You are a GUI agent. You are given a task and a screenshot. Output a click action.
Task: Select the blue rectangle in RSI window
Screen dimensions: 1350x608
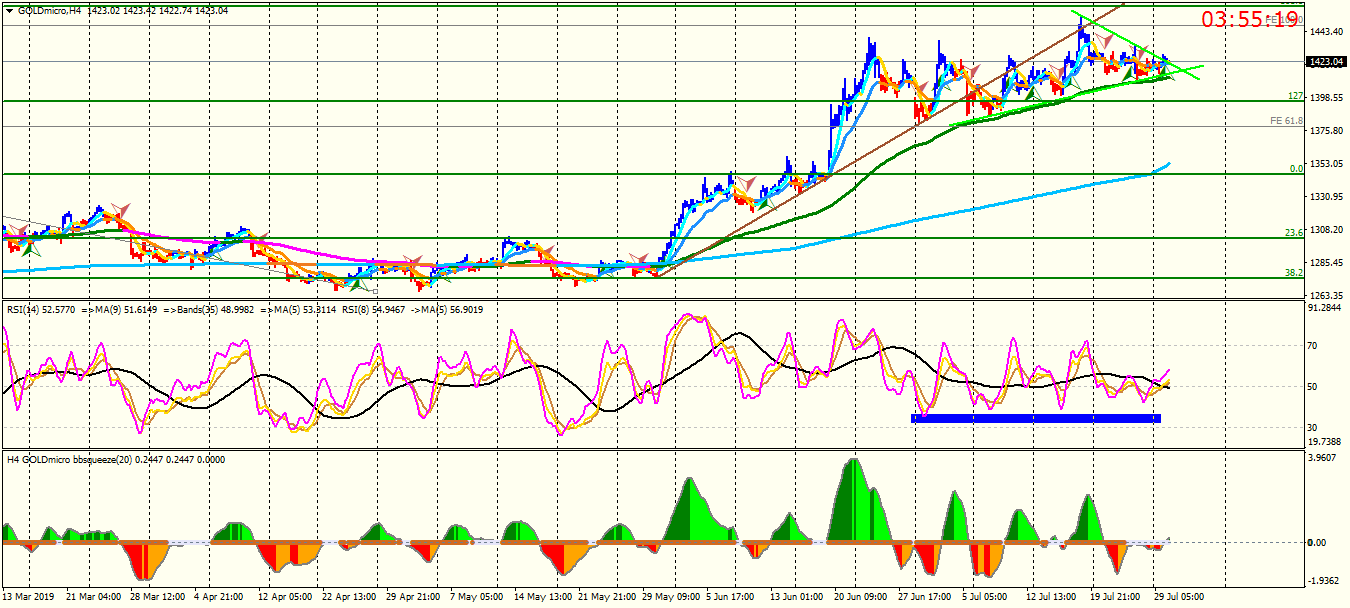(1036, 418)
